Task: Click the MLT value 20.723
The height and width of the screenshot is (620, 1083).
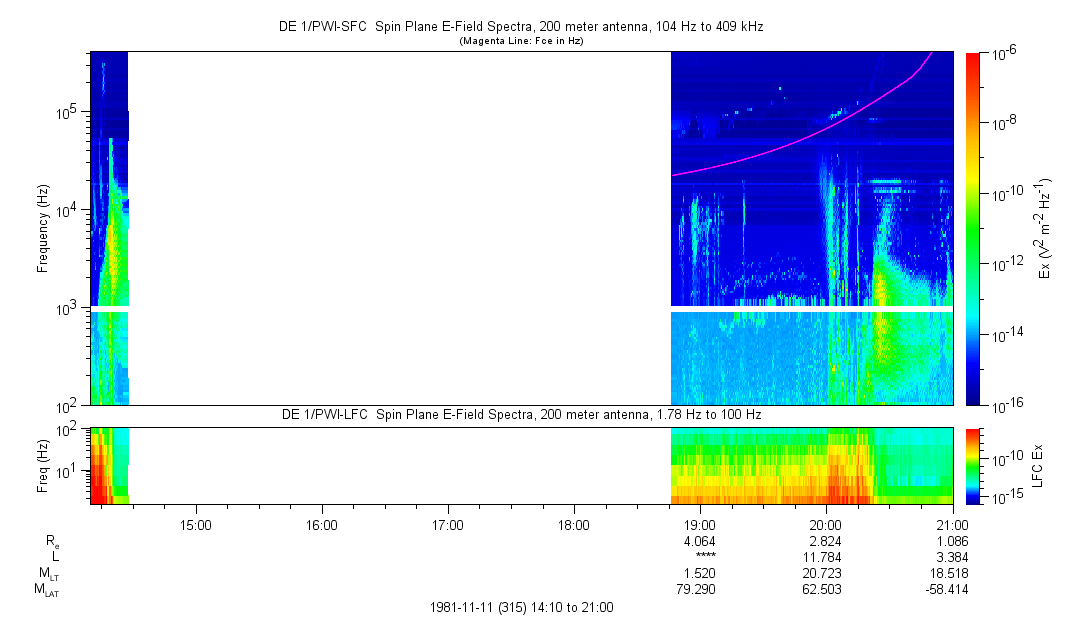Action: click(x=825, y=573)
